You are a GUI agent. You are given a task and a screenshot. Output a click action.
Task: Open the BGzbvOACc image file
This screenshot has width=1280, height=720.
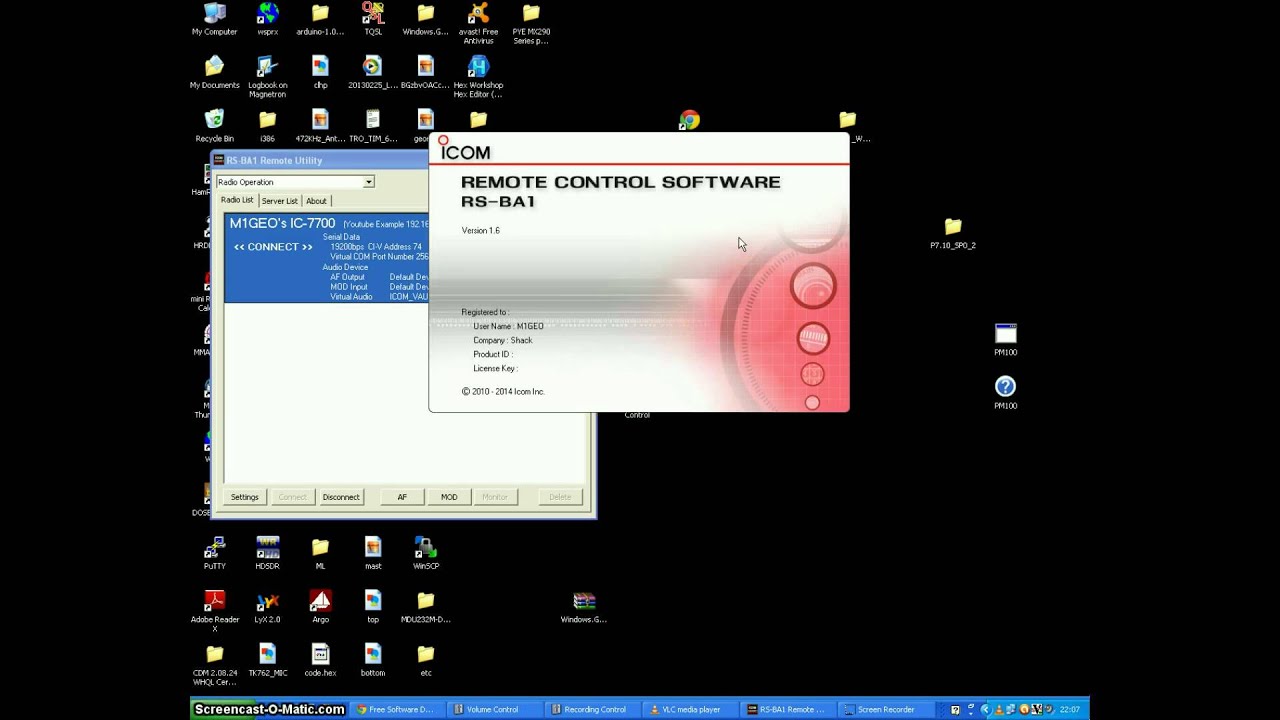click(x=425, y=73)
